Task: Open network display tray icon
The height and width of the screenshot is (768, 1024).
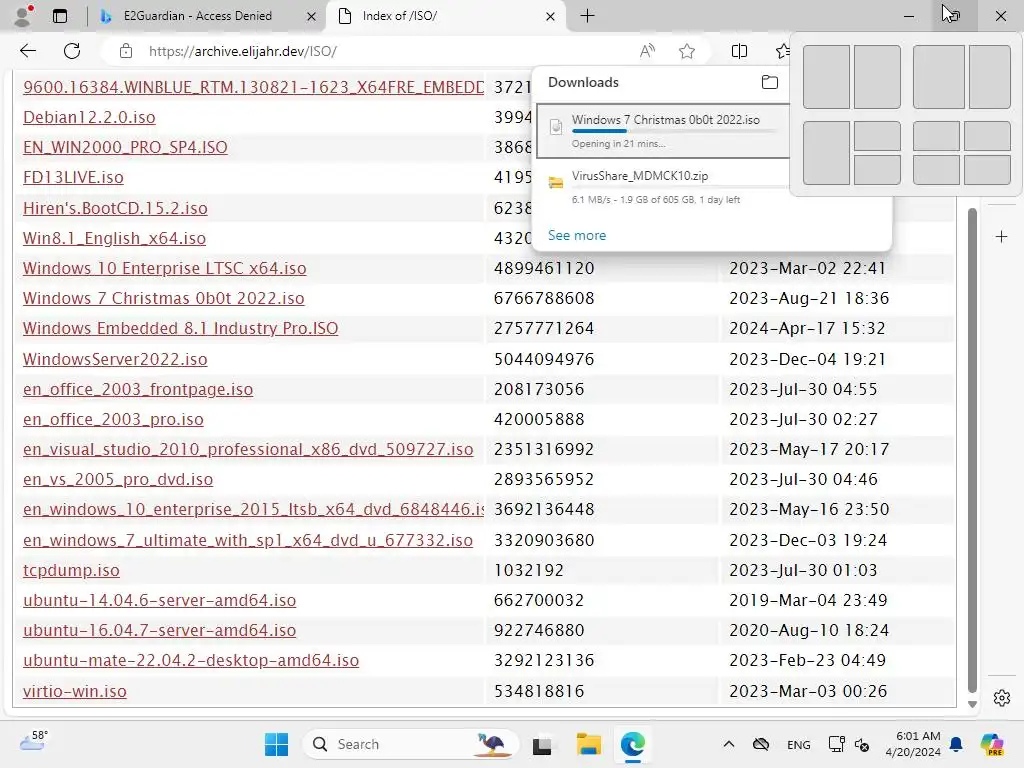Action: click(x=836, y=744)
